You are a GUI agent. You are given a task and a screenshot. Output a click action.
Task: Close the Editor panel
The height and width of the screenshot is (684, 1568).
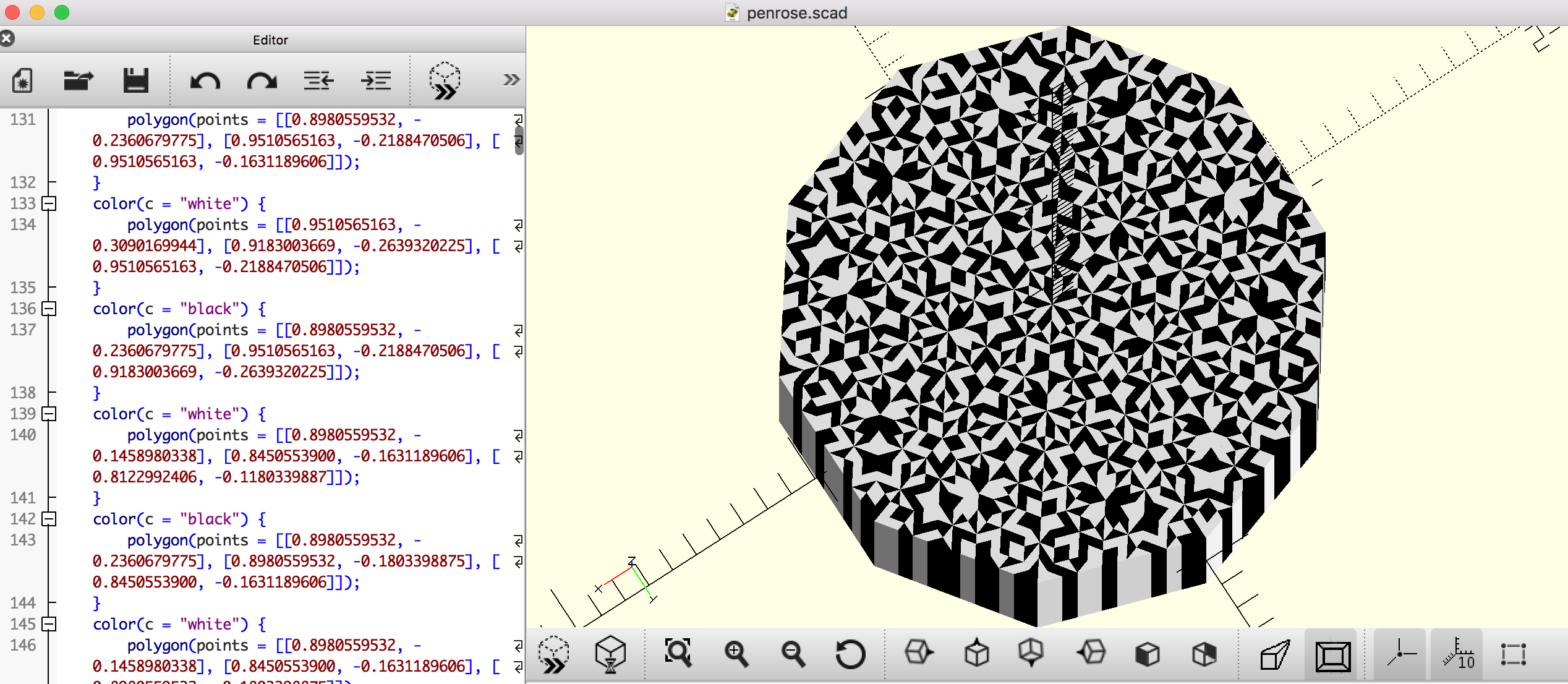click(x=7, y=40)
